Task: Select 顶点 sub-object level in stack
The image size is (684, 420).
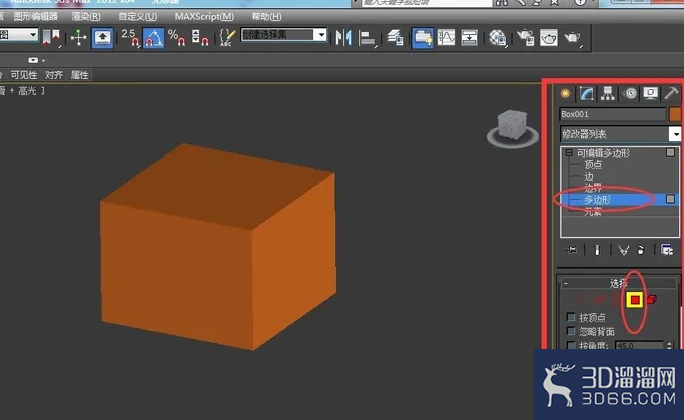Action: point(593,164)
